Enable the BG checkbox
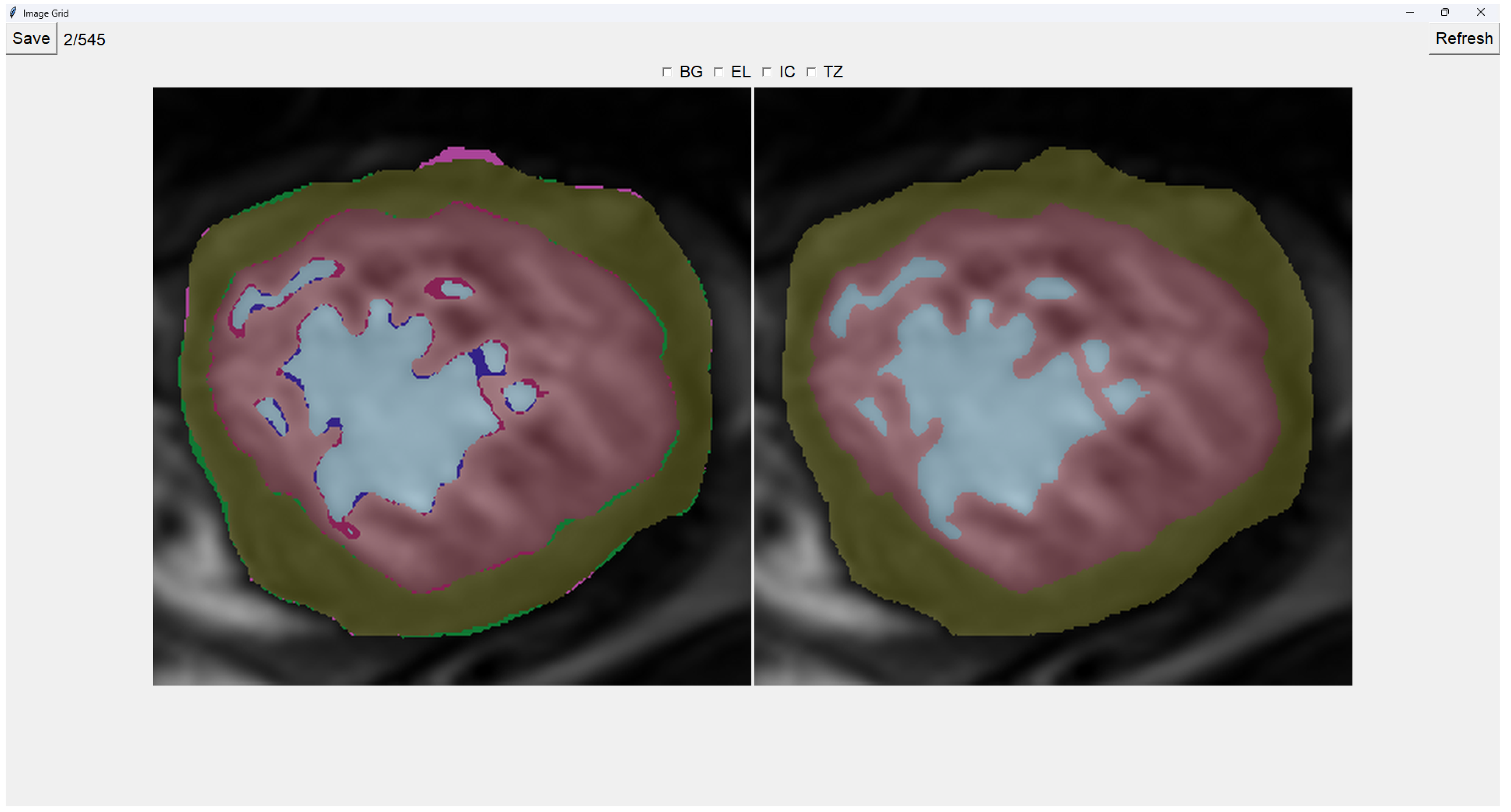The height and width of the screenshot is (812, 1511). [666, 72]
